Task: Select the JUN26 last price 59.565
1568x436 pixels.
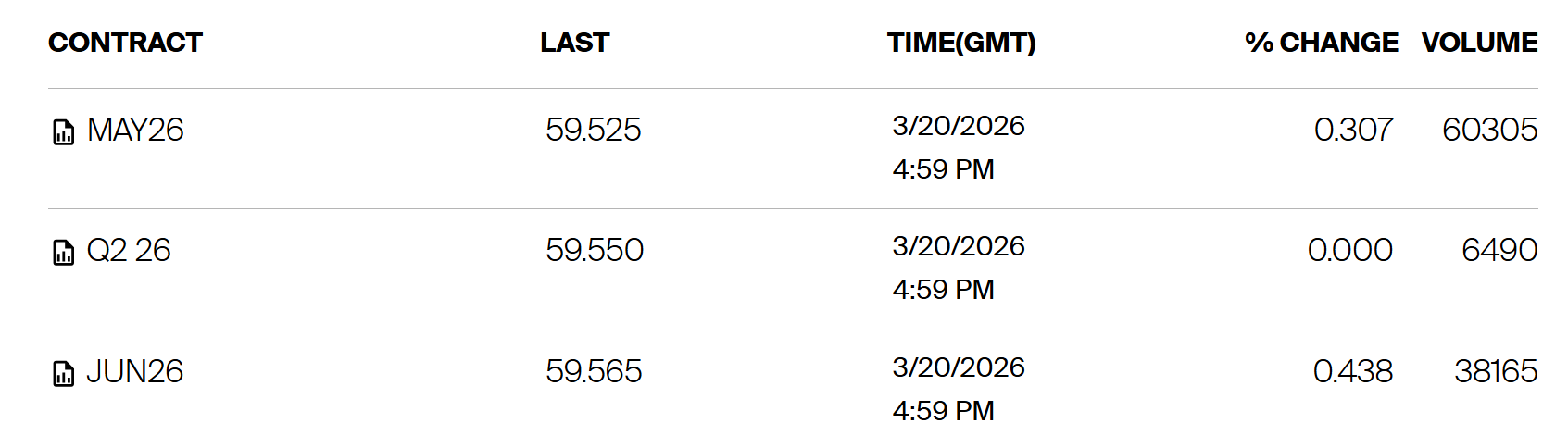Action: click(x=593, y=371)
